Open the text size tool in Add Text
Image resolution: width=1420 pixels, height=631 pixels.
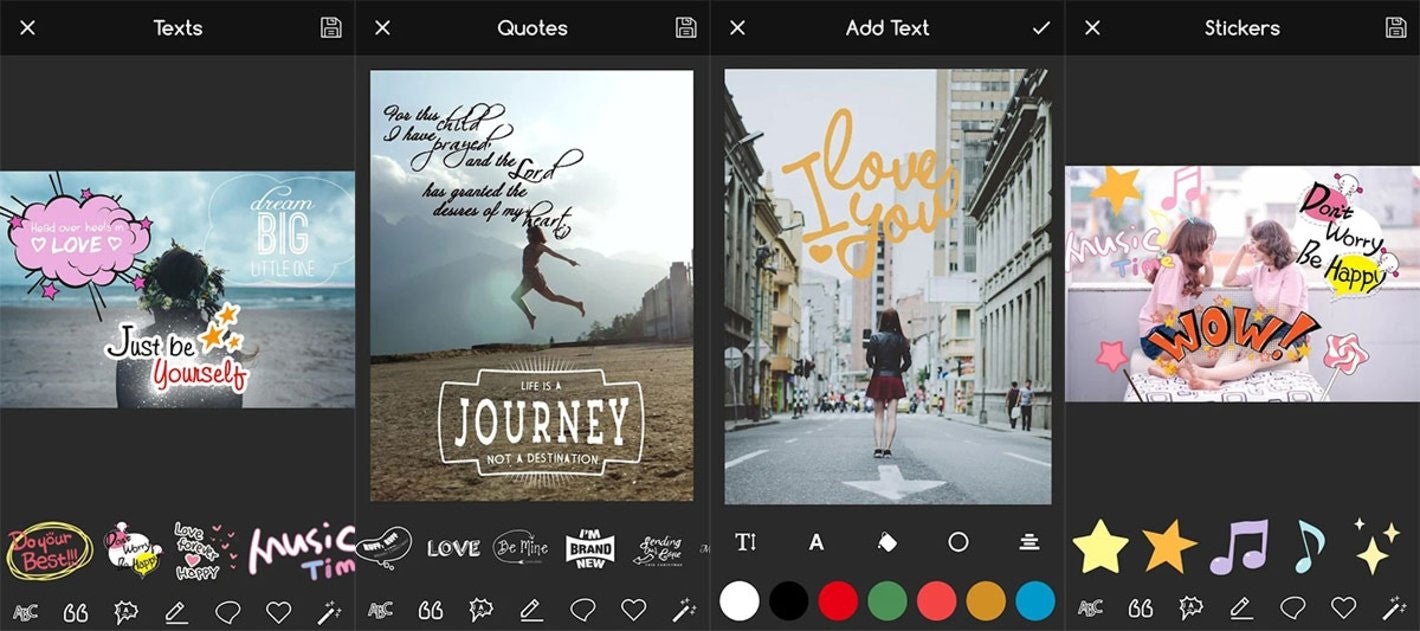(745, 541)
